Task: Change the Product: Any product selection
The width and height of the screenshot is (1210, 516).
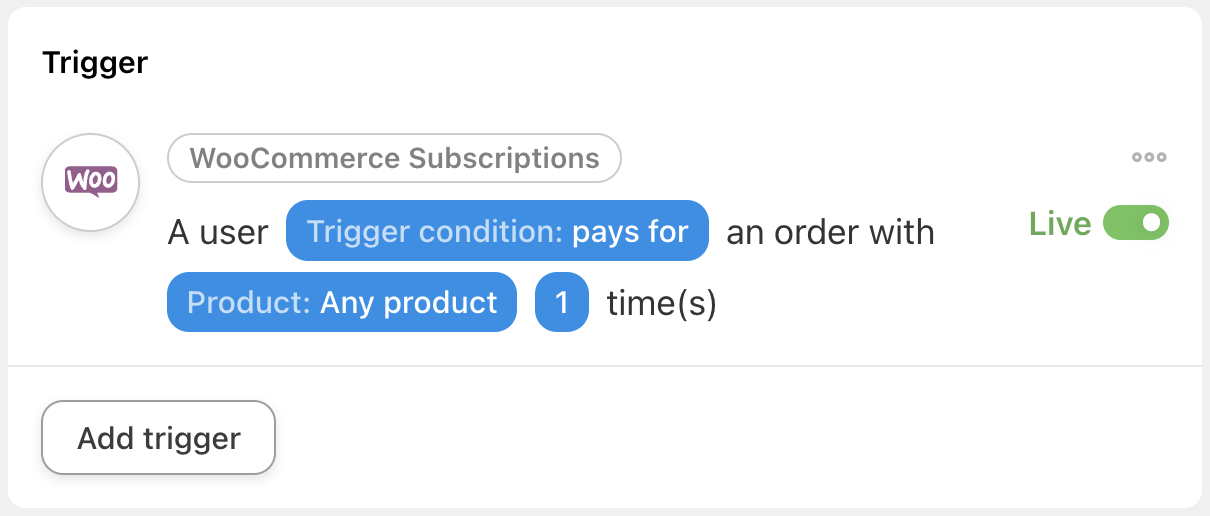Action: click(342, 302)
